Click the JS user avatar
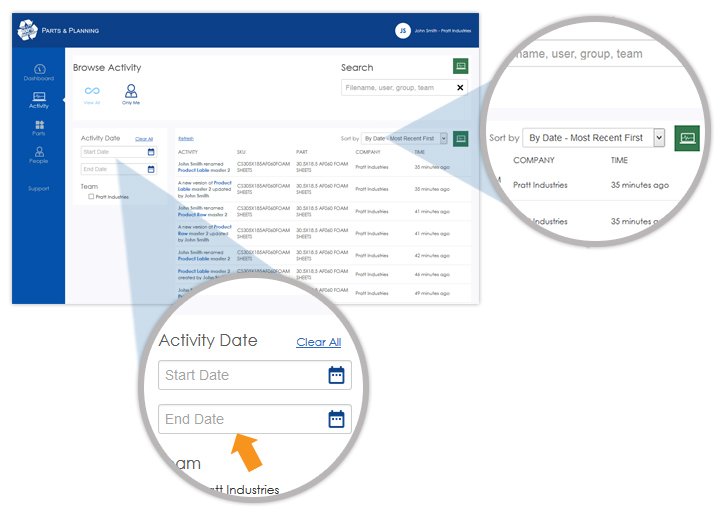This screenshot has width=721, height=510. tap(403, 30)
